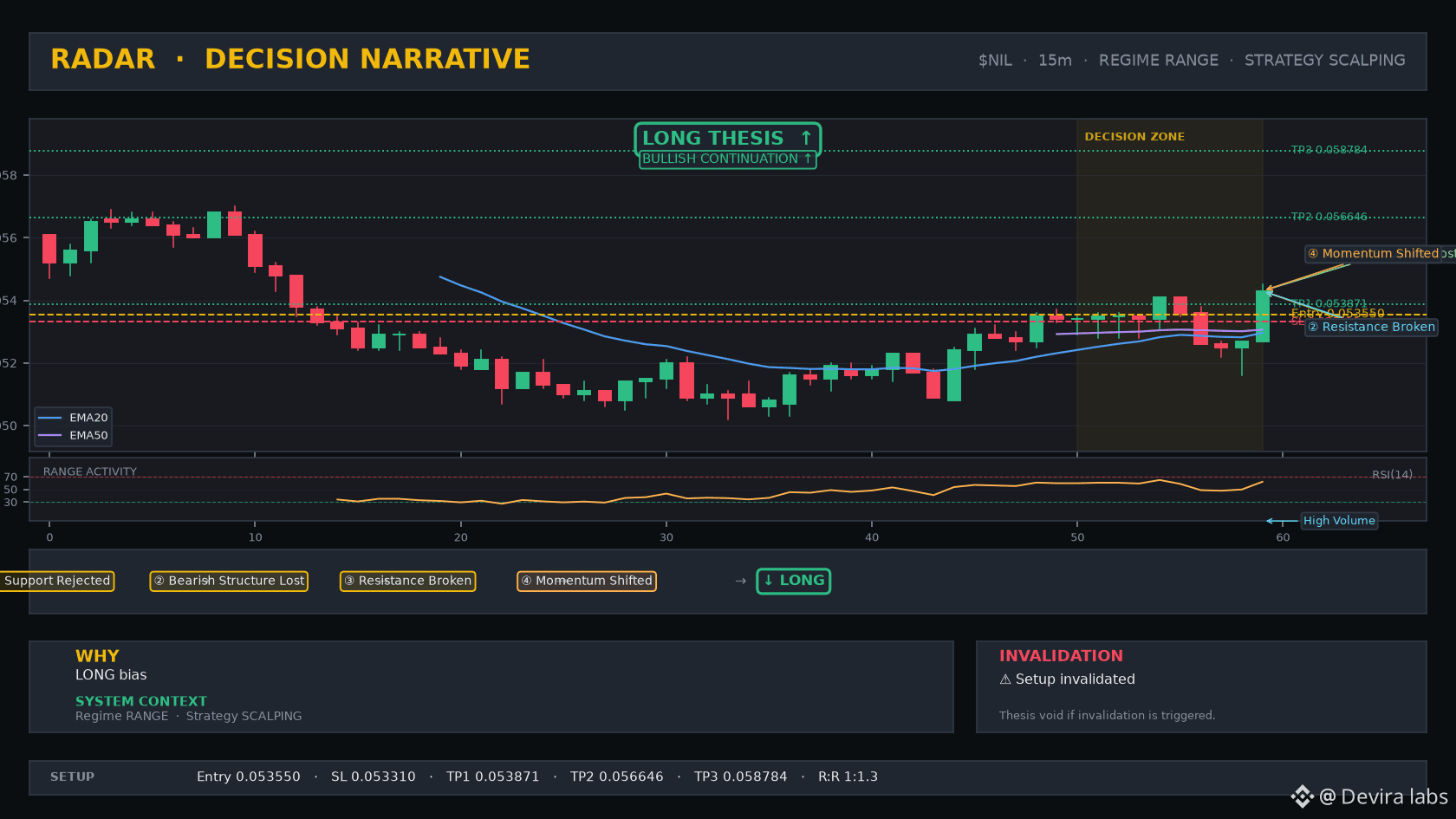
Task: Click STRATEGY SCALPING in the header
Action: coord(1325,61)
